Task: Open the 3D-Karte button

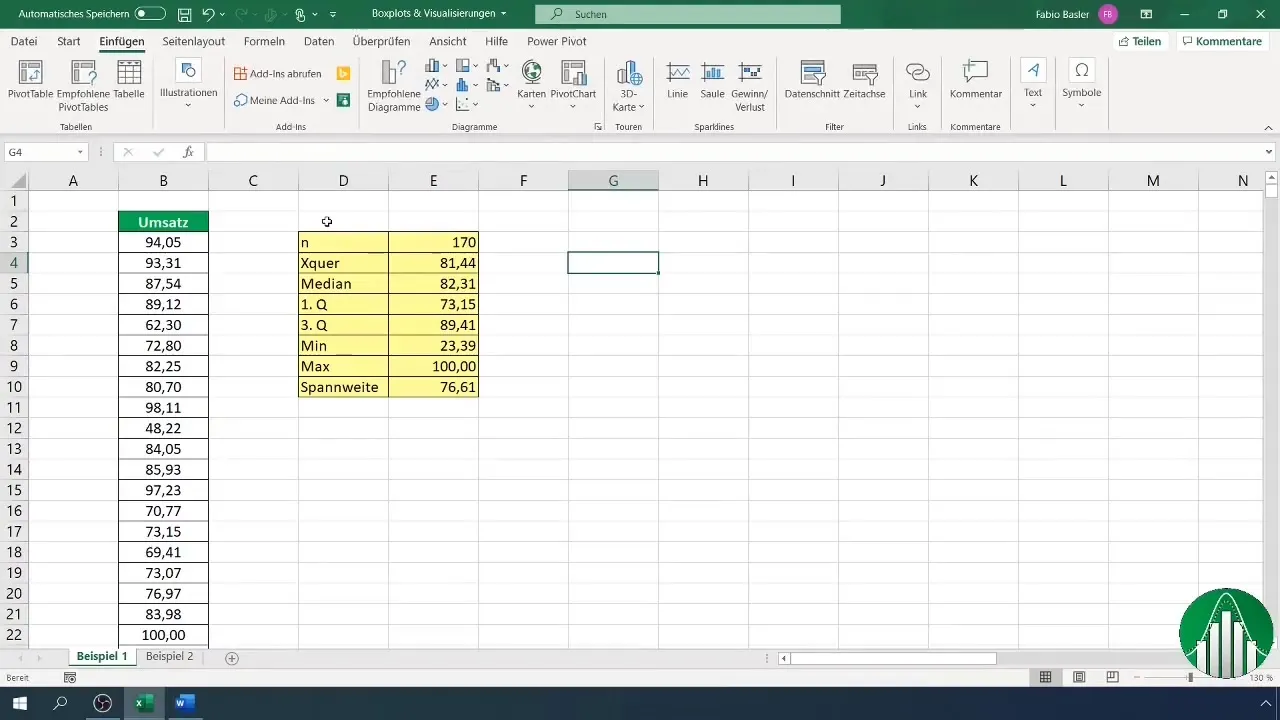Action: pos(628,85)
